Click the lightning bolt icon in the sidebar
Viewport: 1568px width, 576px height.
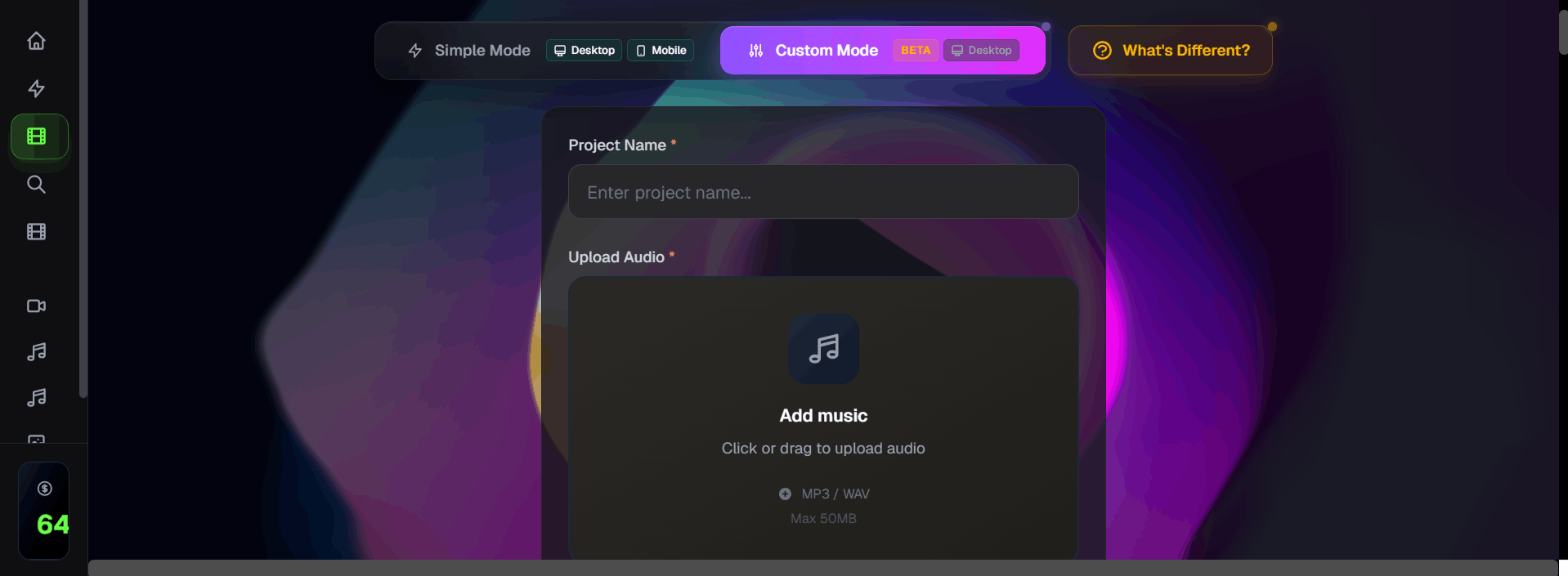tap(36, 88)
